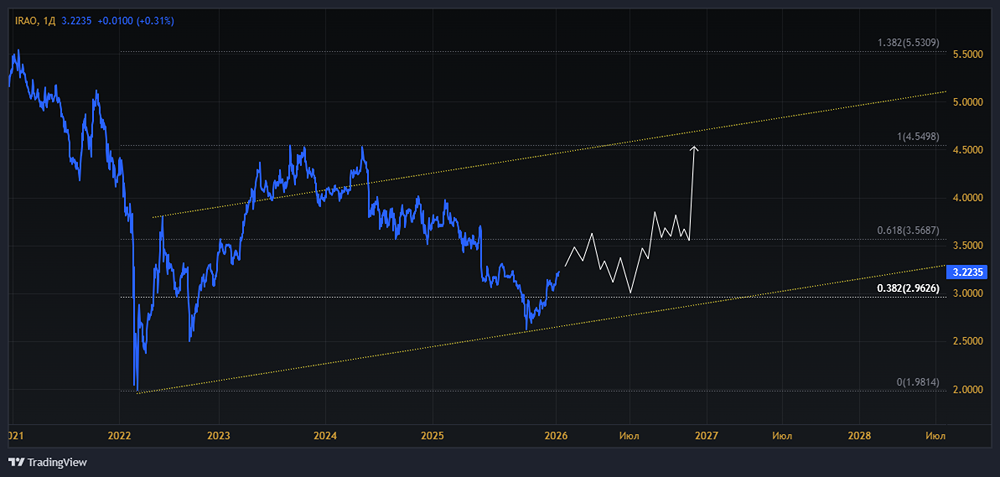Click the 0.618(3.5687) Fibonacci level label
The image size is (1000, 477).
point(909,231)
